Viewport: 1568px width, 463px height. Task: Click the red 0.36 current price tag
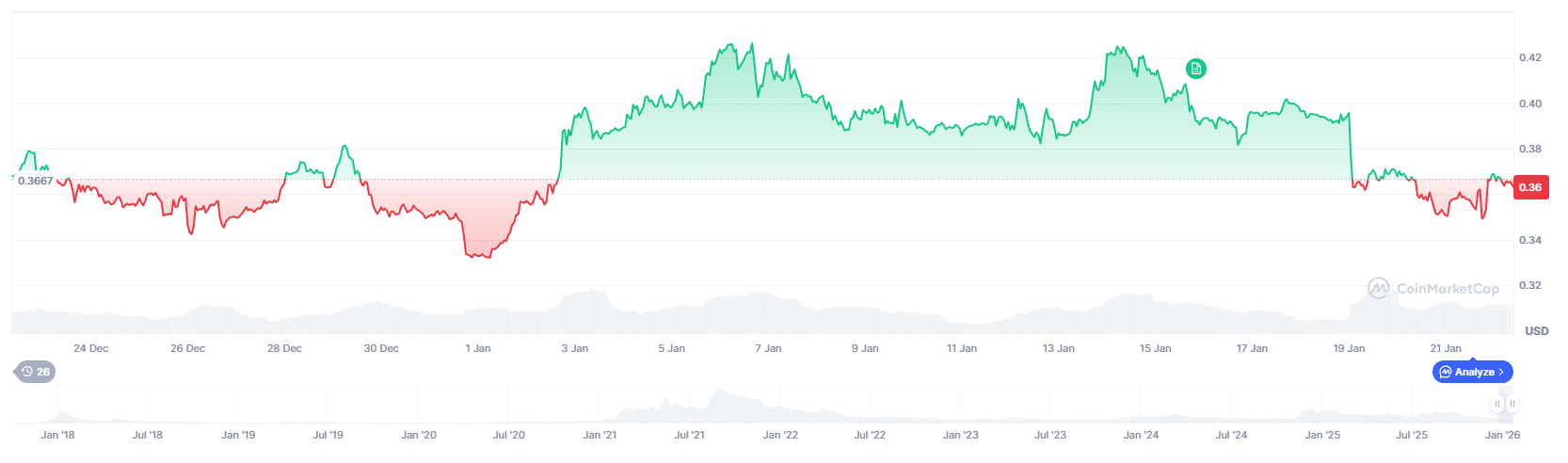point(1530,187)
